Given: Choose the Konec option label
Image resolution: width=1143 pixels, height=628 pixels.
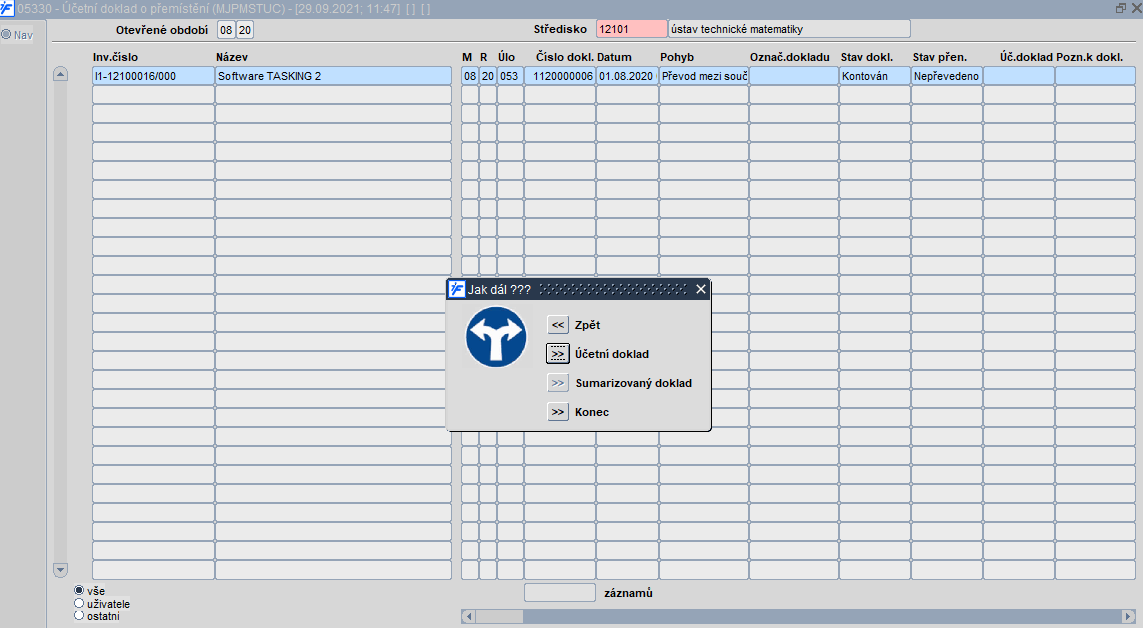Looking at the screenshot, I should tap(591, 412).
